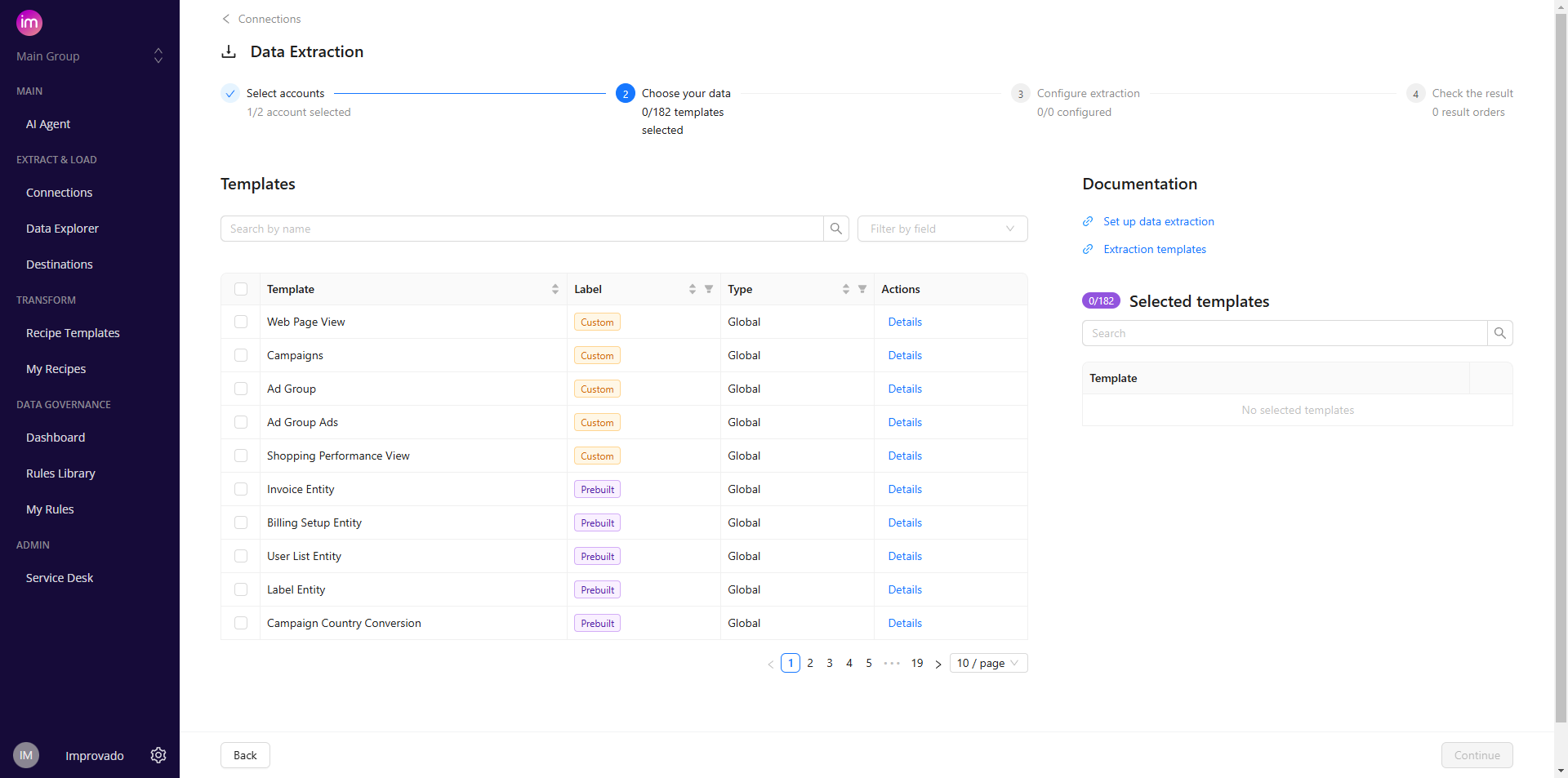1568x778 pixels.
Task: Open Data Explorer in the sidebar
Action: 62,229
